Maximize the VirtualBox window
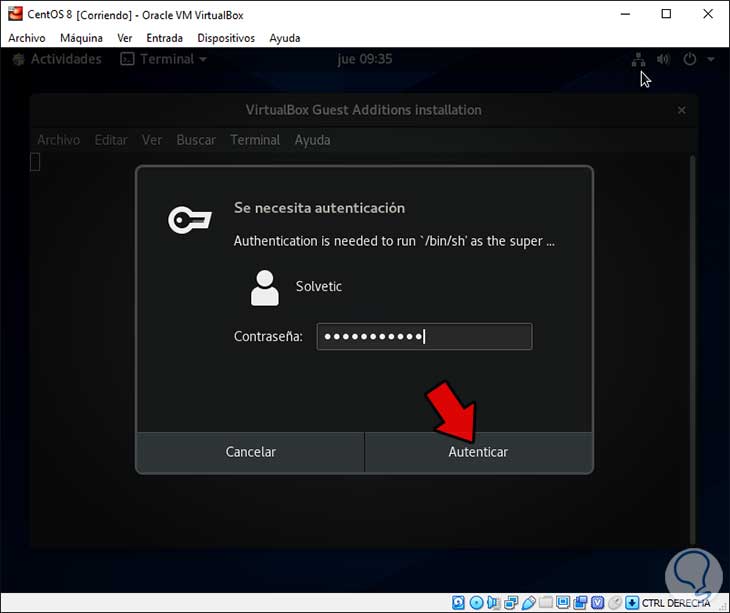Screen dimensions: 730x613 tap(666, 14)
